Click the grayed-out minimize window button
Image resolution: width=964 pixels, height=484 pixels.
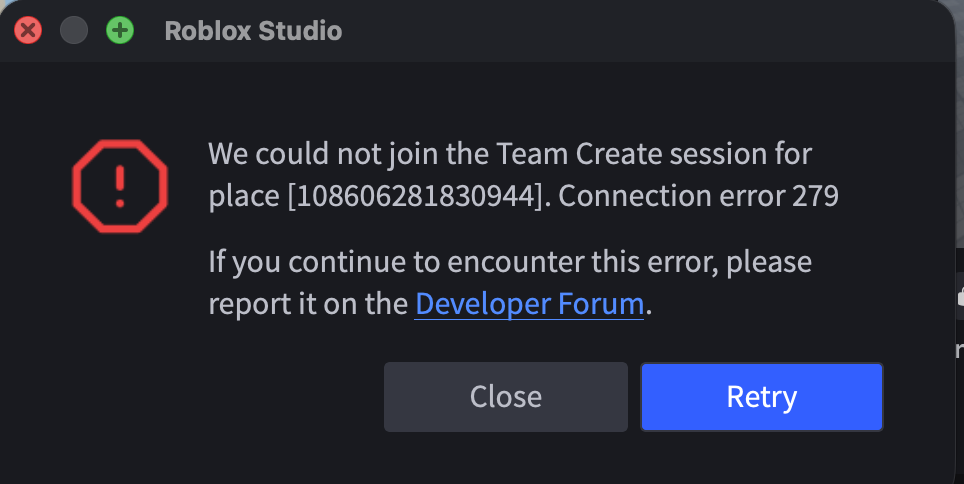coord(74,30)
